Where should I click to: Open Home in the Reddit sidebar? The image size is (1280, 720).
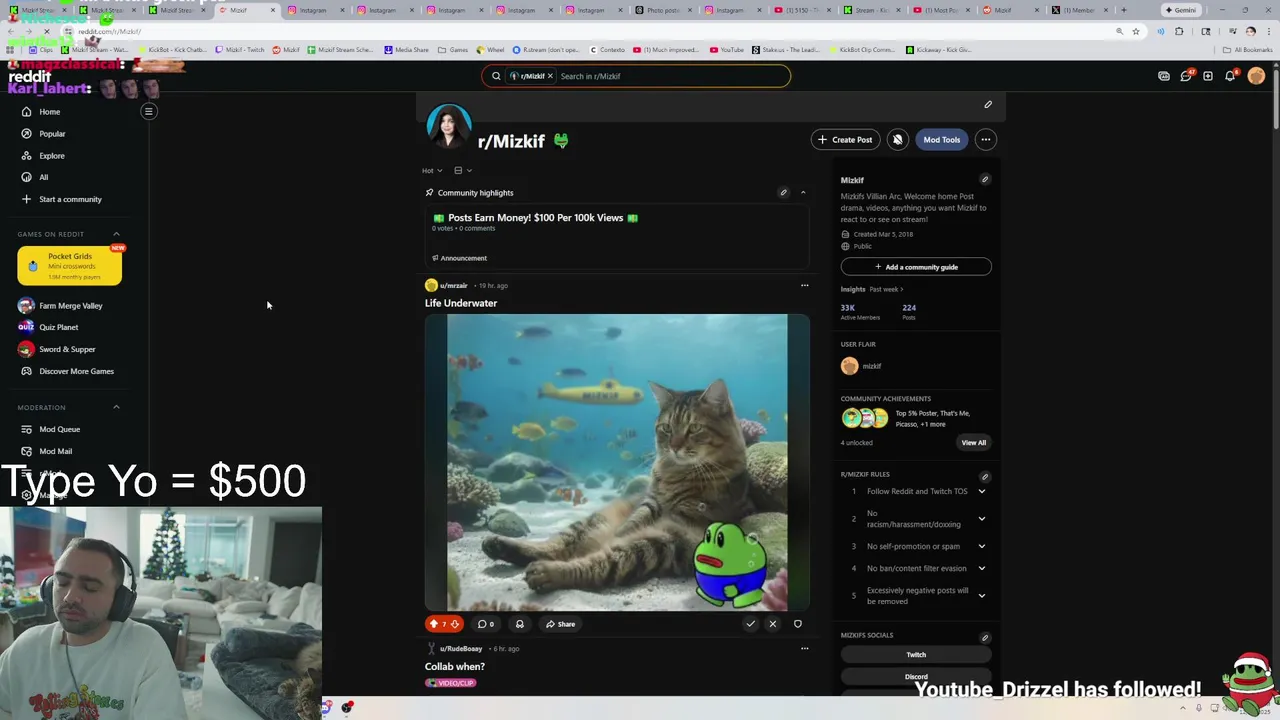[x=49, y=112]
